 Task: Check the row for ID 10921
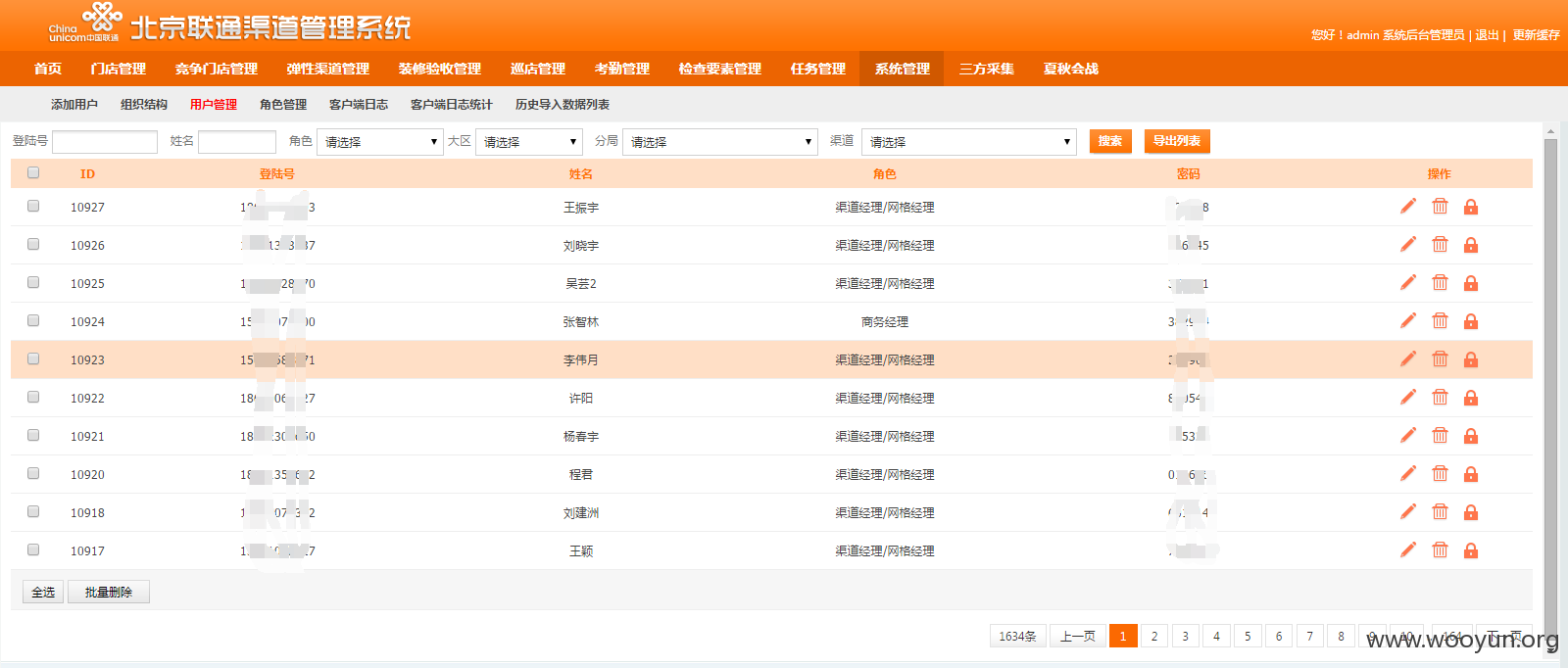coord(33,435)
